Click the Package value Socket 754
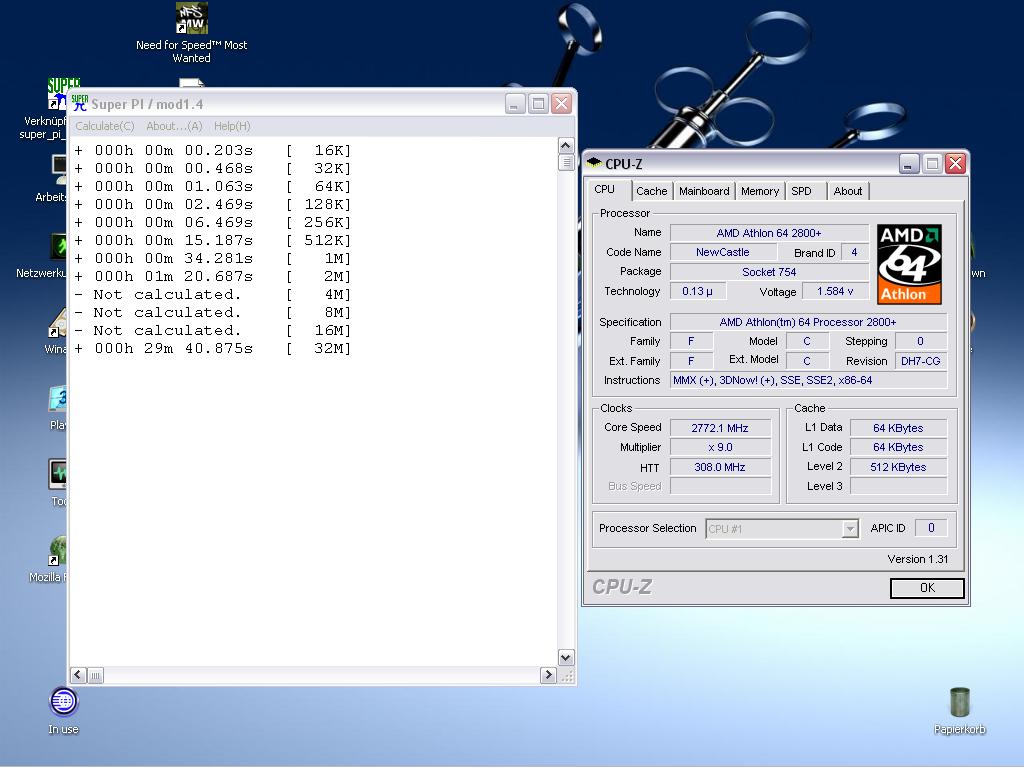This screenshot has height=768, width=1024. tap(769, 272)
